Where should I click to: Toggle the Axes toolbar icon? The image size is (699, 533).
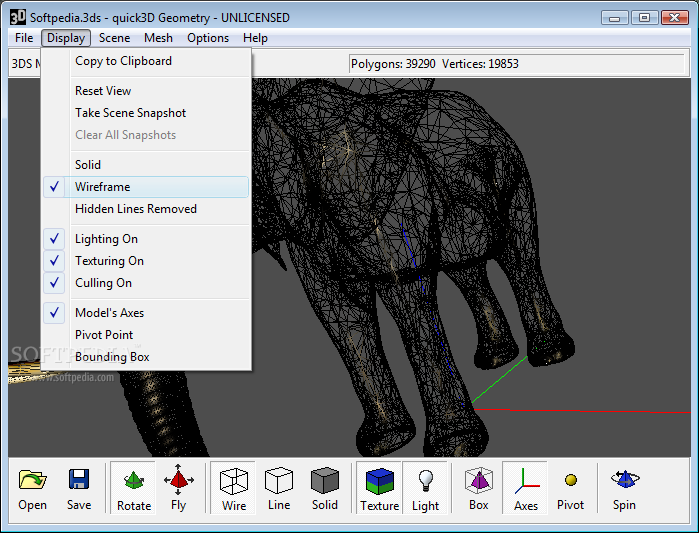(525, 488)
